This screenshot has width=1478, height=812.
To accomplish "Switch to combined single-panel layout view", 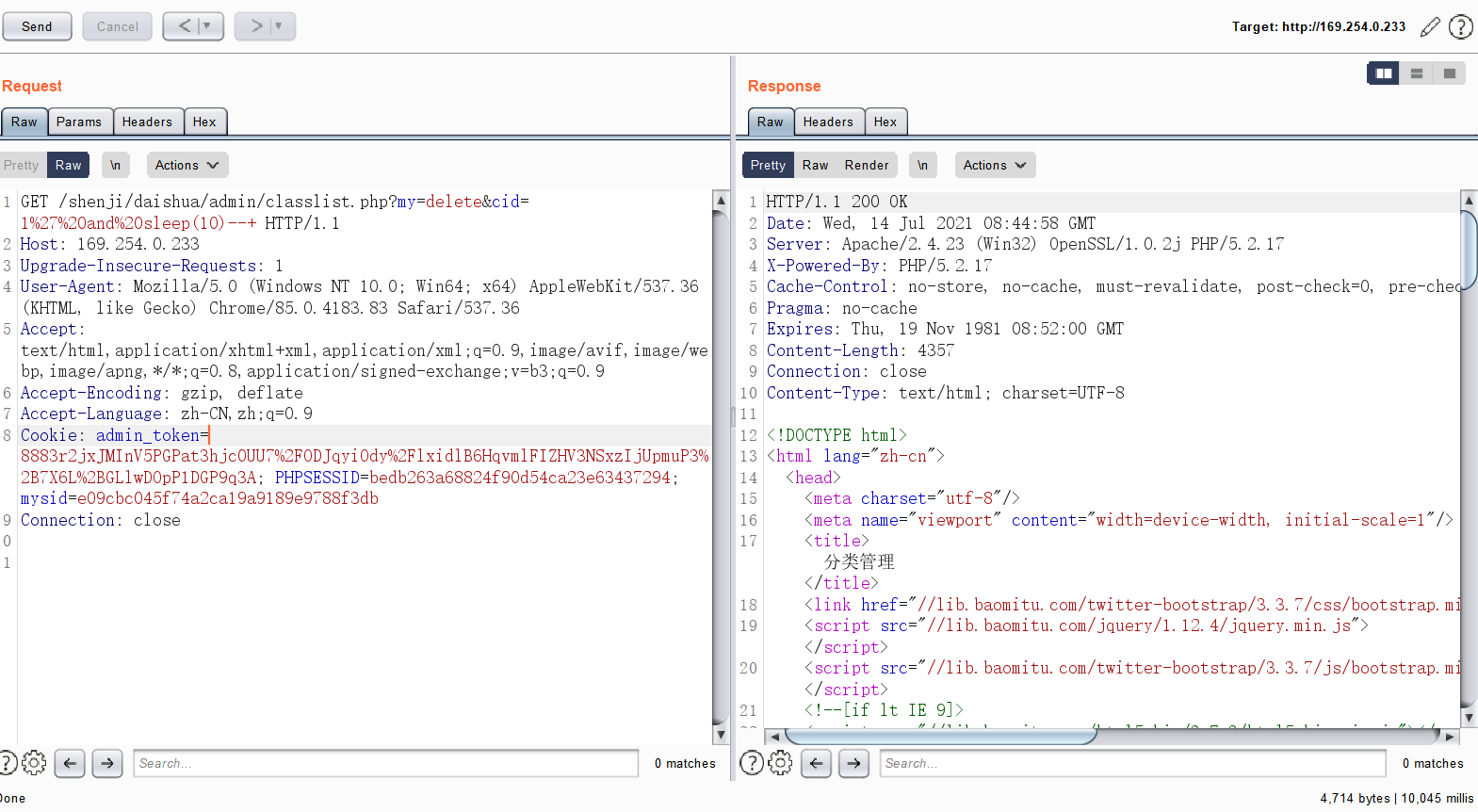I will pyautogui.click(x=1450, y=73).
